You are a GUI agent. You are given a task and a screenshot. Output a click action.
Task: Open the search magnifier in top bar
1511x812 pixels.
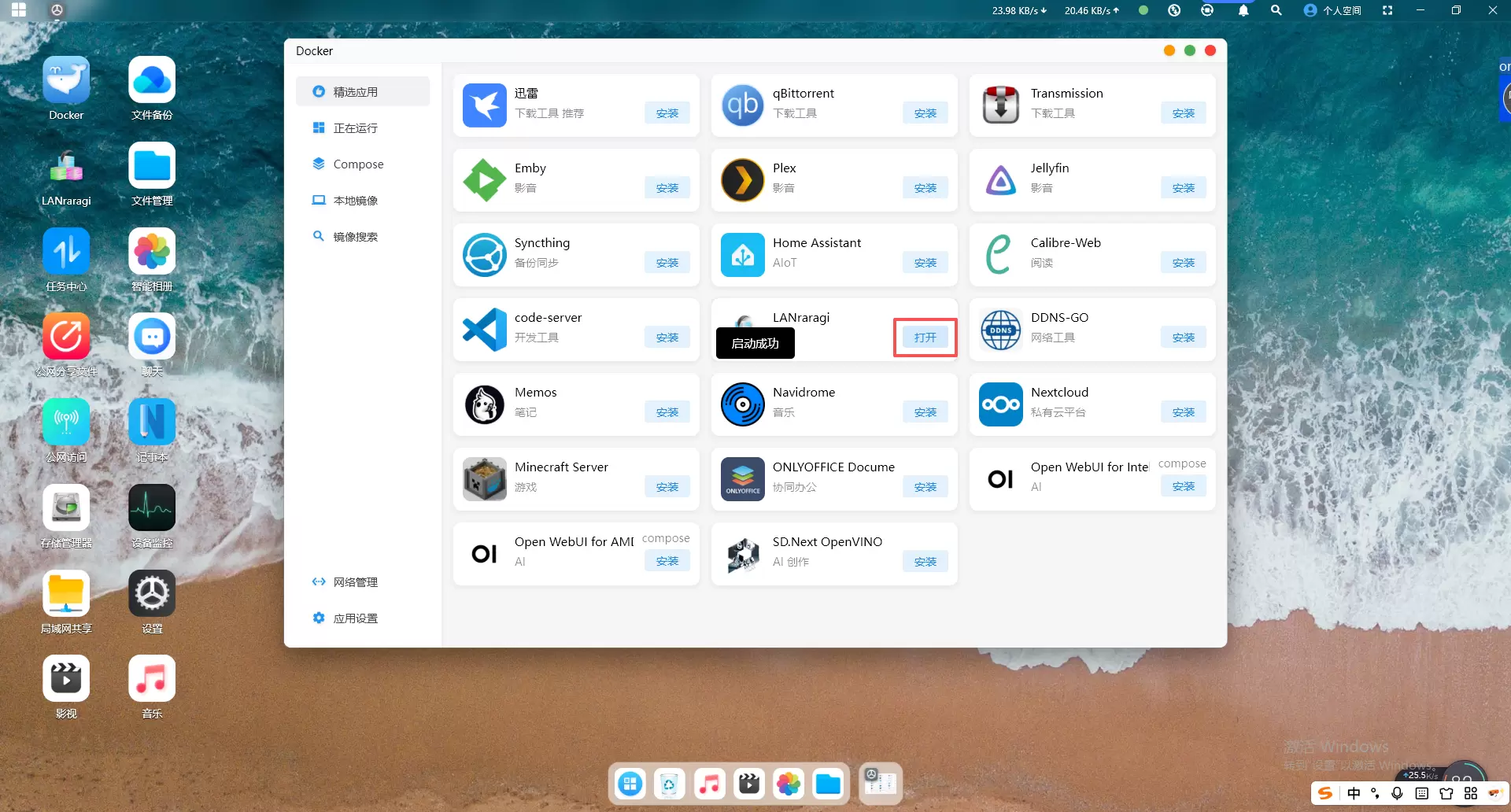coord(1276,10)
